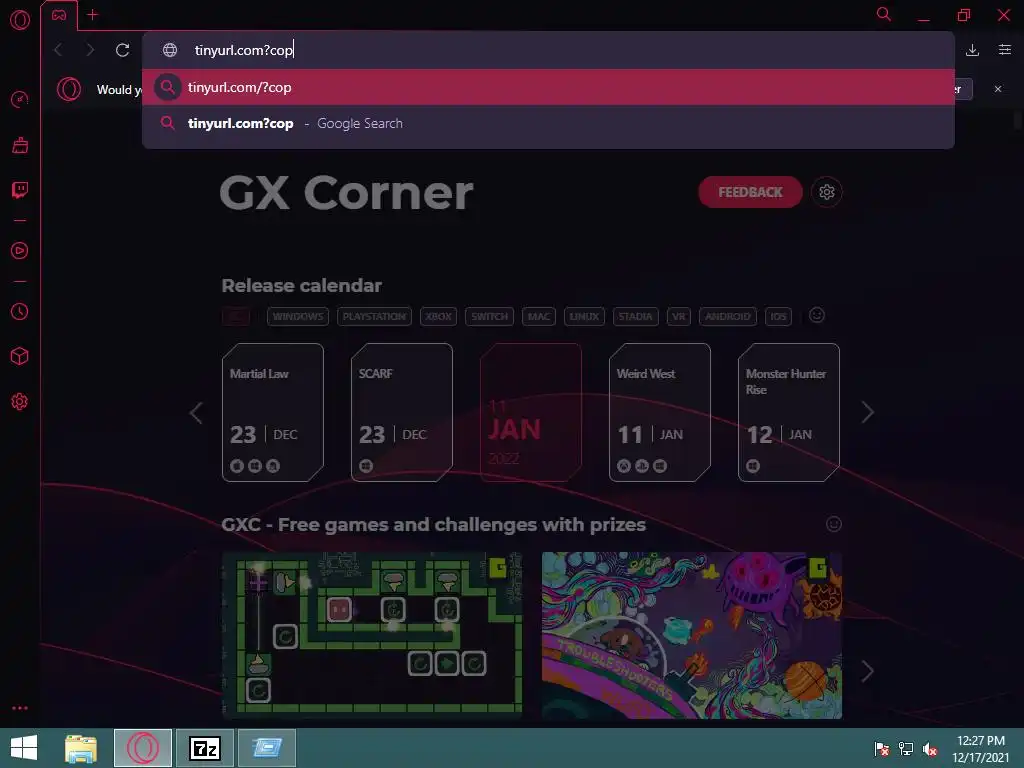1024x768 pixels.
Task: Filter release calendar by STADIA
Action: coord(635,317)
